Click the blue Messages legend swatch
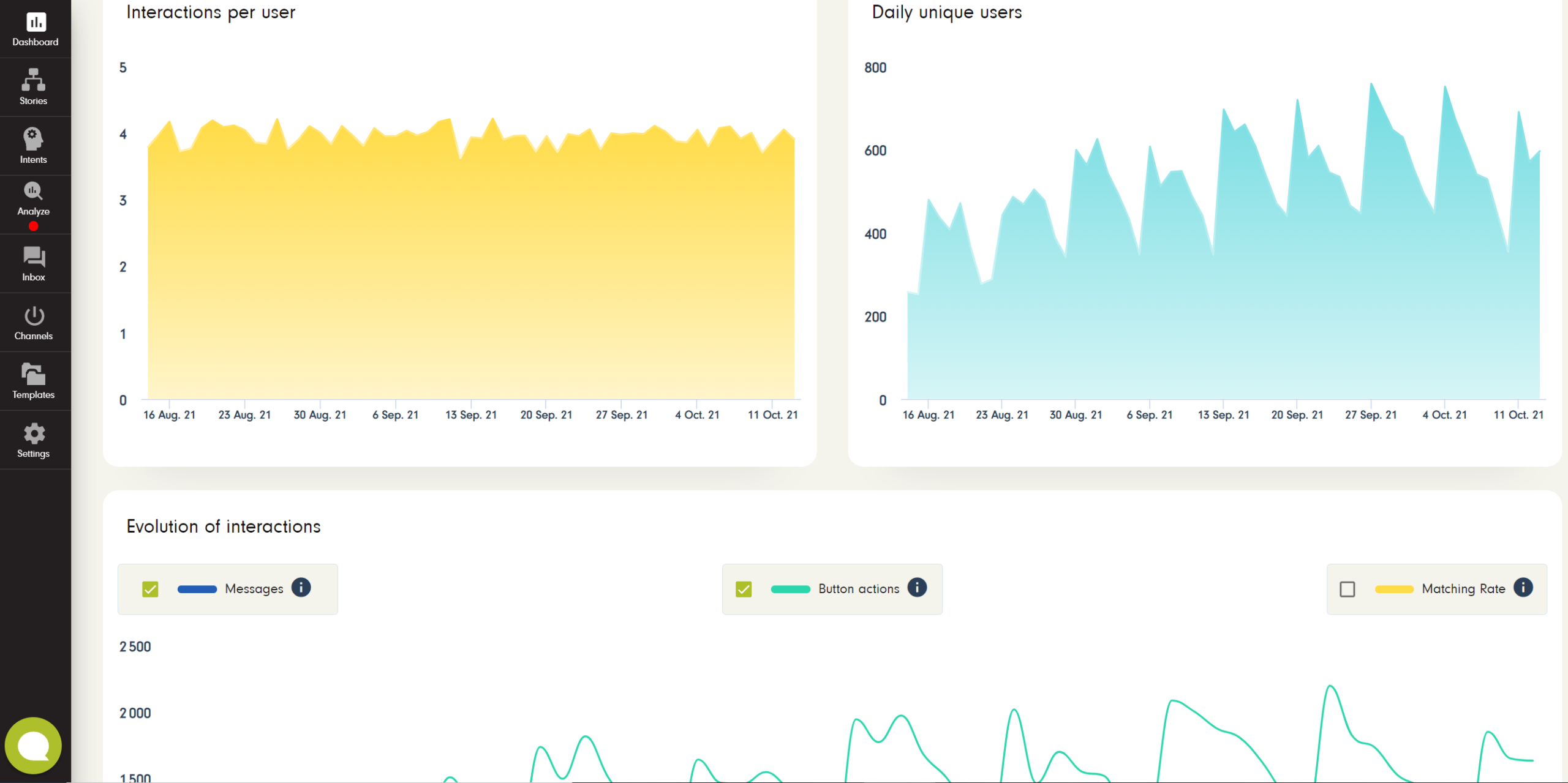The width and height of the screenshot is (1568, 783). coord(197,589)
